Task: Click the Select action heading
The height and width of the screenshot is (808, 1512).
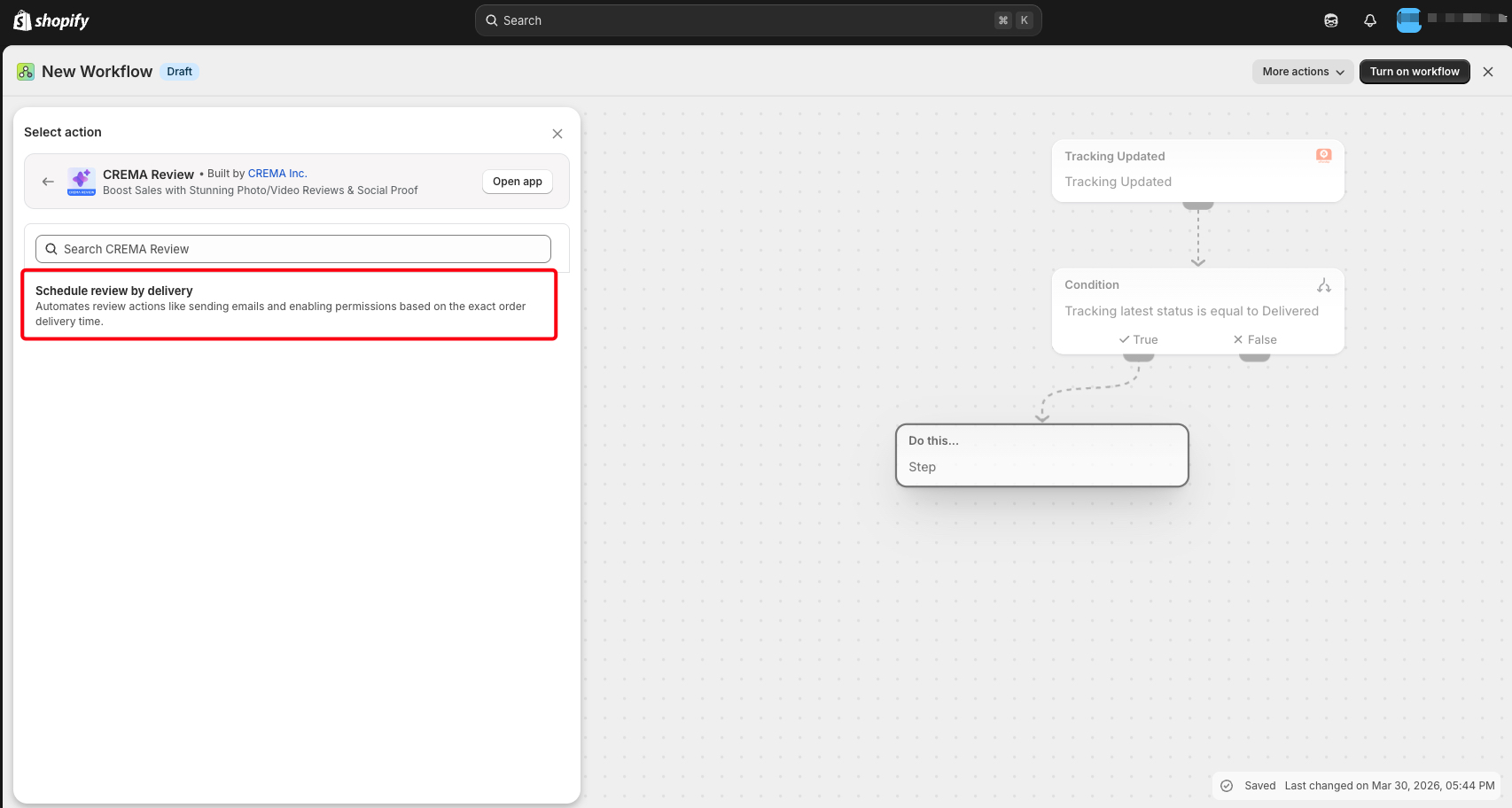Action: point(63,132)
